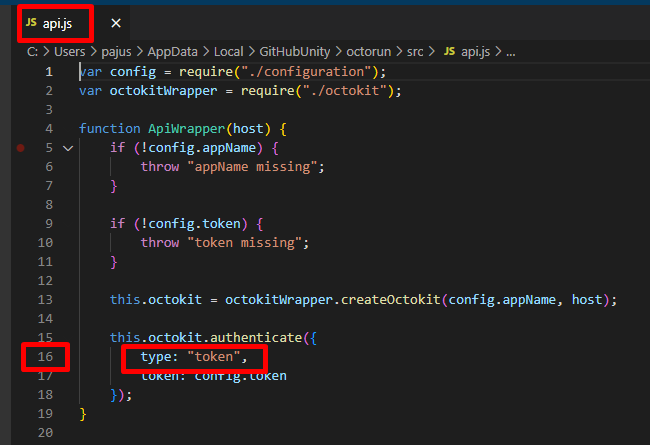Click the JS file icon in the api.js tab
Image resolution: width=650 pixels, height=445 pixels.
30,22
